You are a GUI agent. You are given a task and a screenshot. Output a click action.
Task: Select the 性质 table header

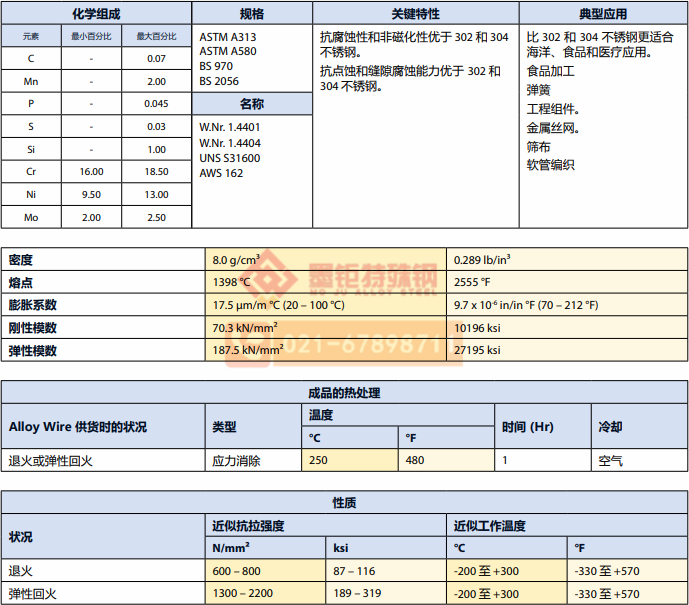344,503
